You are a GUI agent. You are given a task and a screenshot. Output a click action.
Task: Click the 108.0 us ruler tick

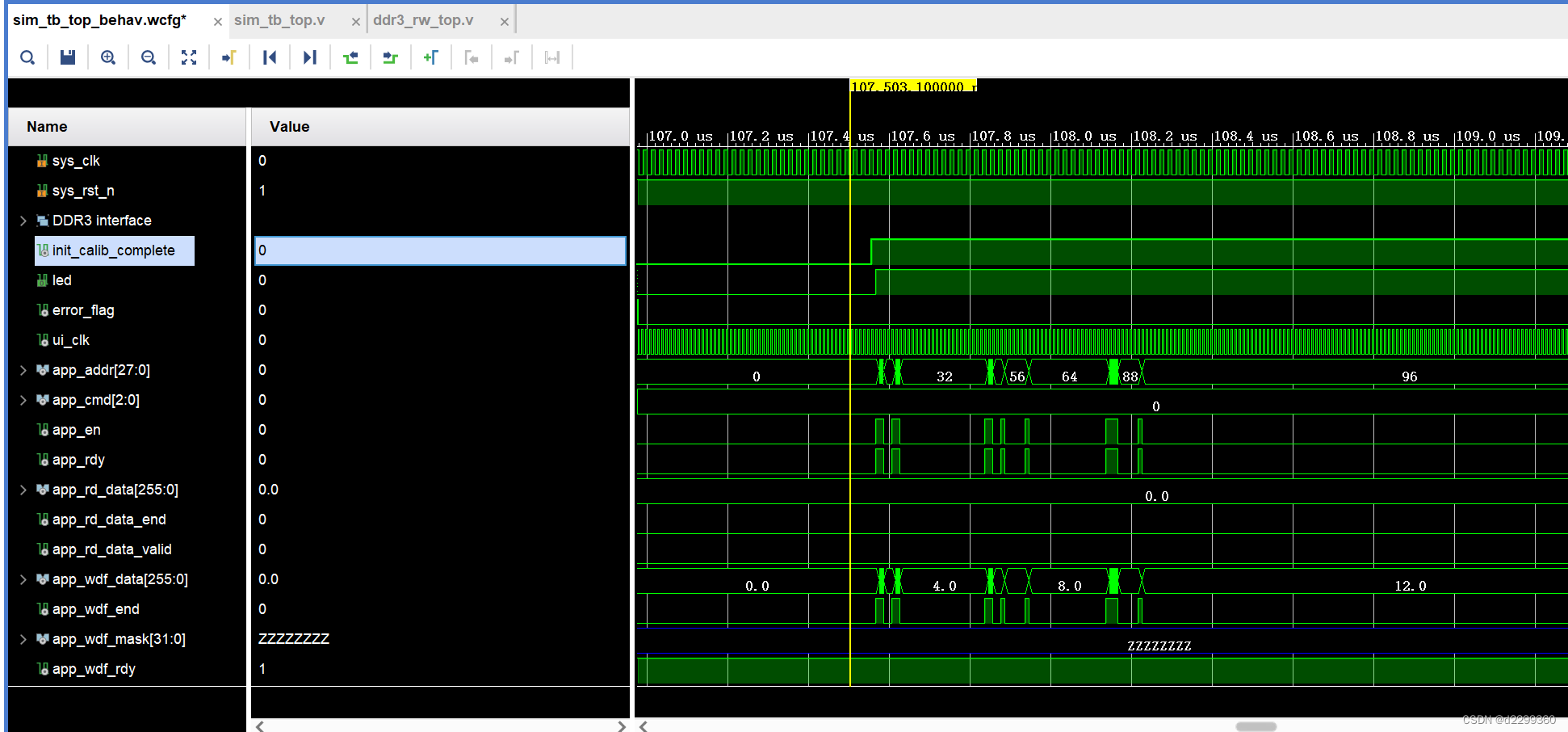click(x=1084, y=137)
